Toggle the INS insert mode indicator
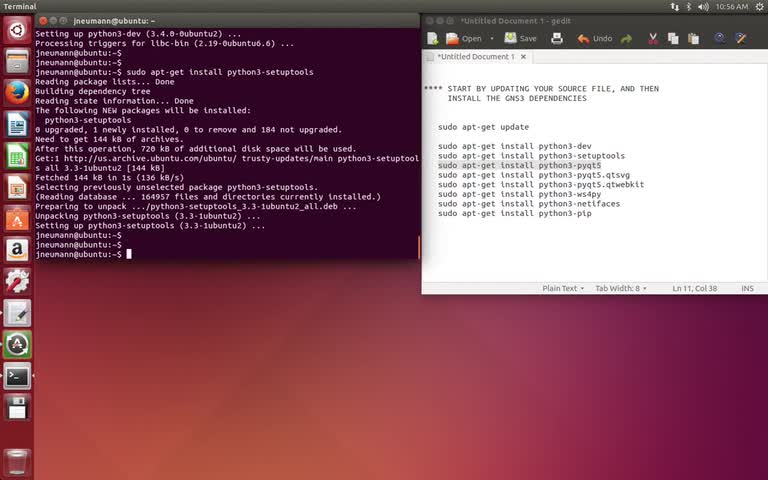 point(747,288)
